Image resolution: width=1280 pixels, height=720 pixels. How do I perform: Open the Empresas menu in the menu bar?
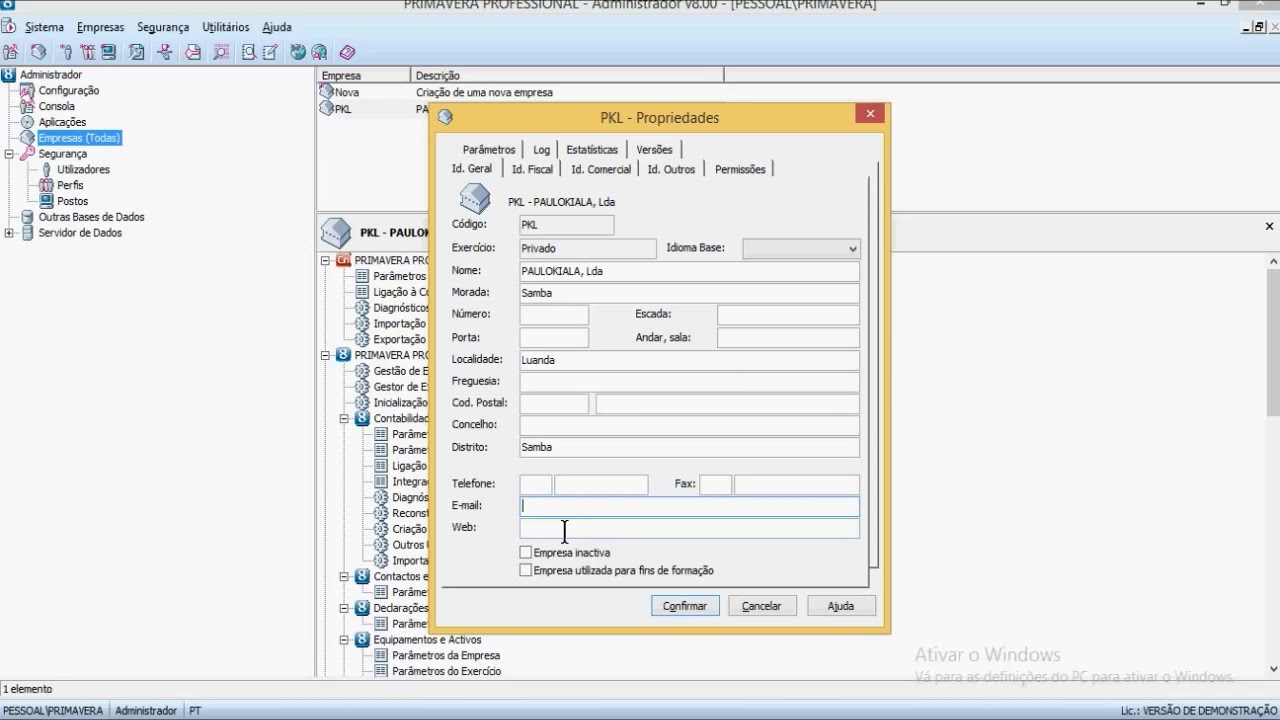100,27
